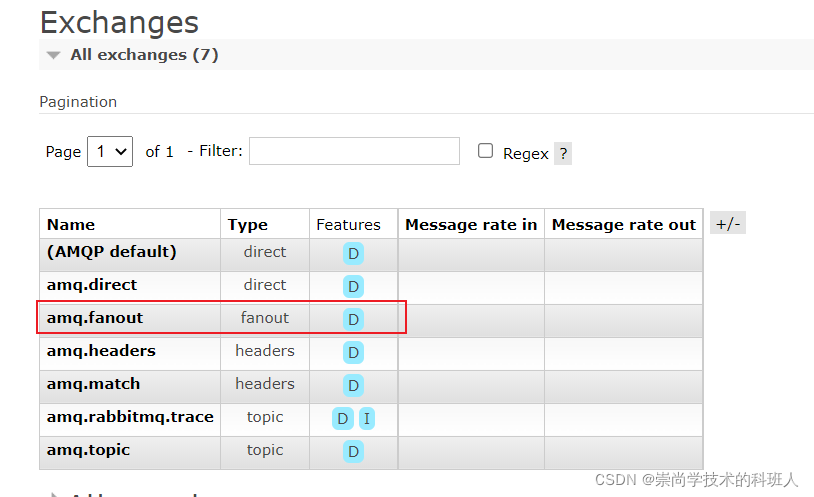Click the D badge for amq.headers

click(x=354, y=353)
